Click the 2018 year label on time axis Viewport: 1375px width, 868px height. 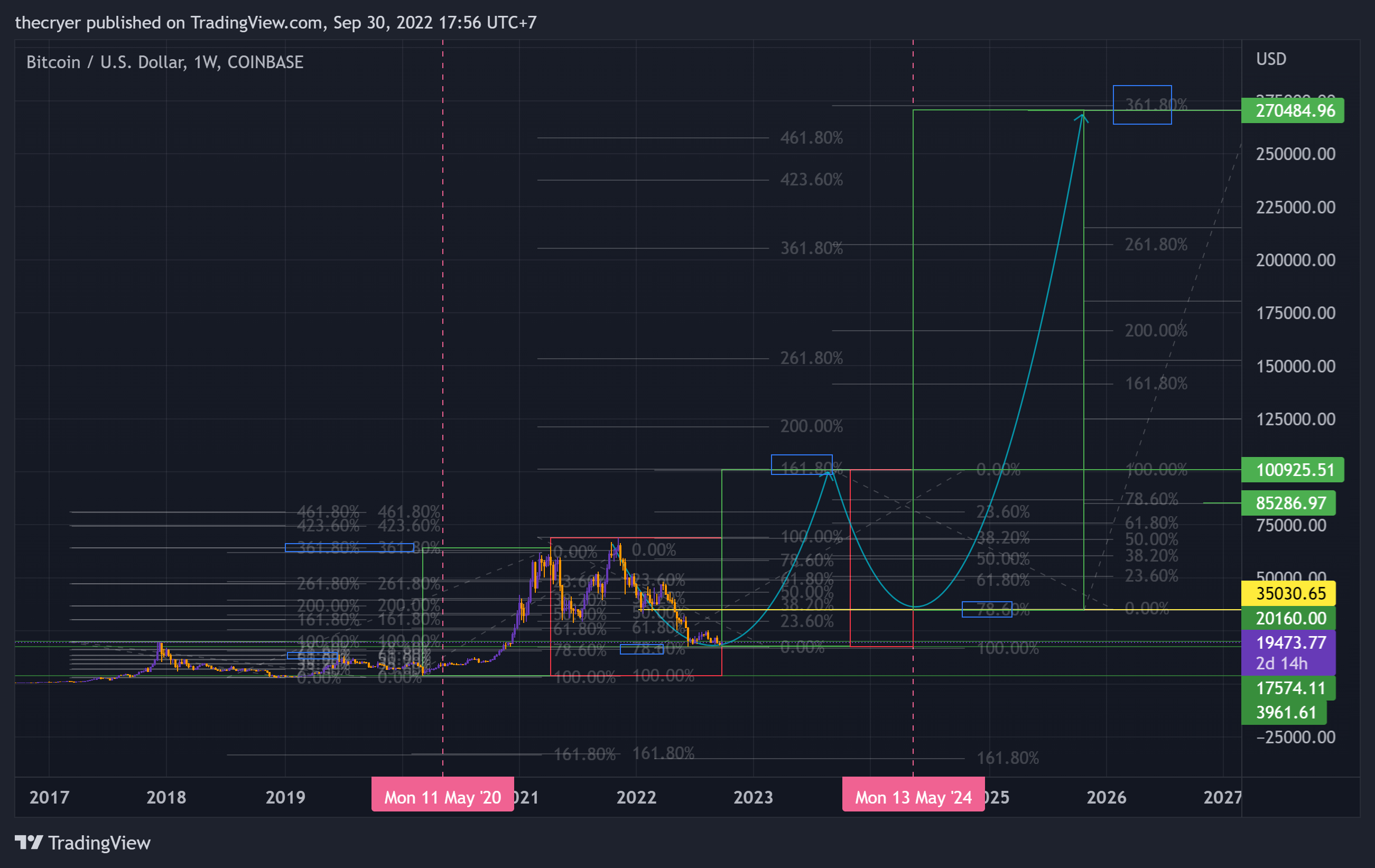click(x=166, y=797)
